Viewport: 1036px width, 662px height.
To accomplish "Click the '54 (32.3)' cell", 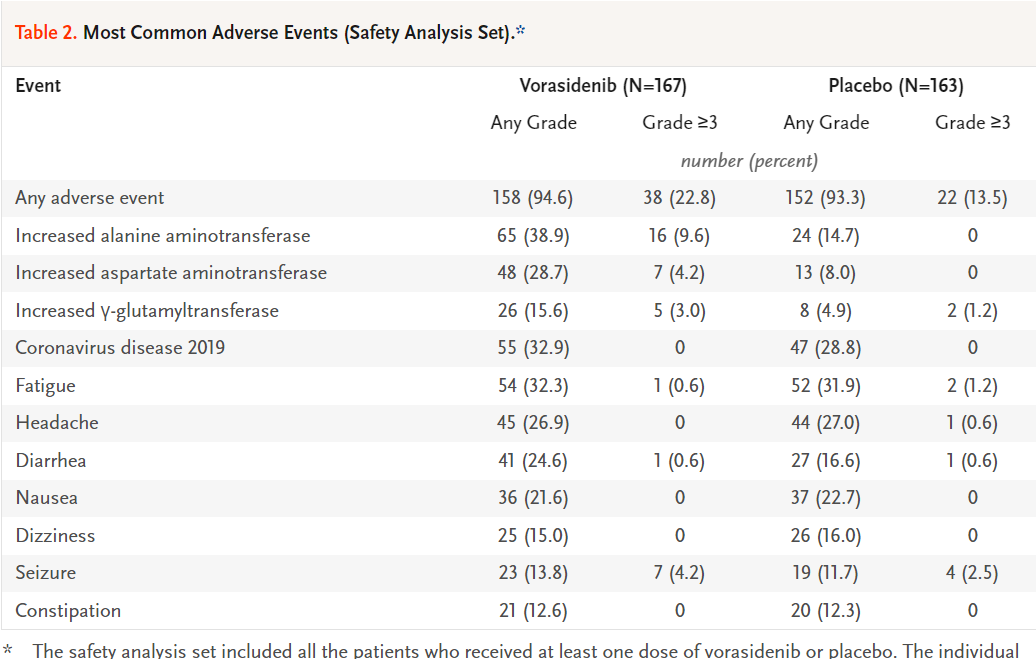I will pos(533,386).
